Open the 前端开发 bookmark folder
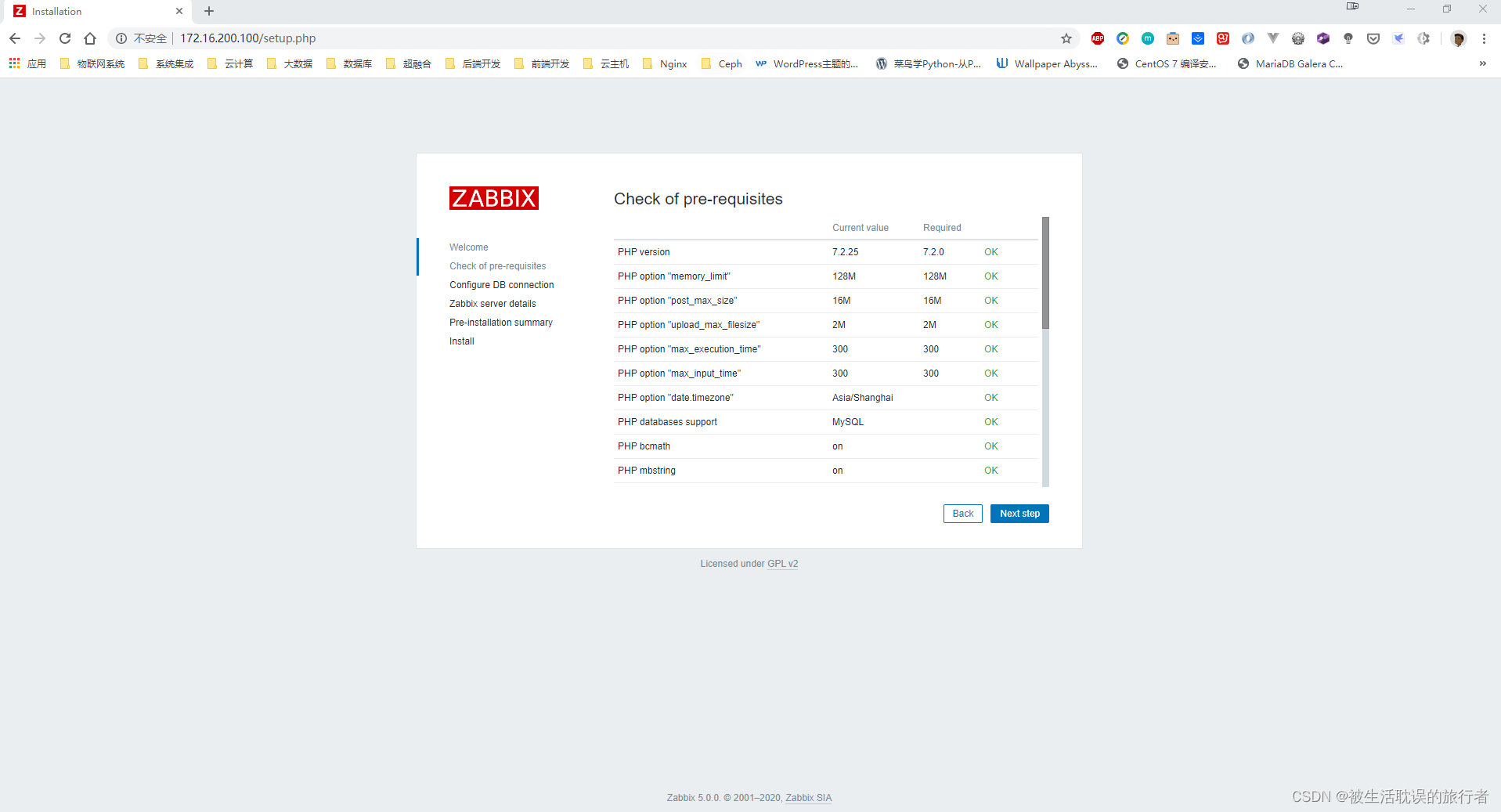This screenshot has width=1501, height=812. click(x=542, y=63)
